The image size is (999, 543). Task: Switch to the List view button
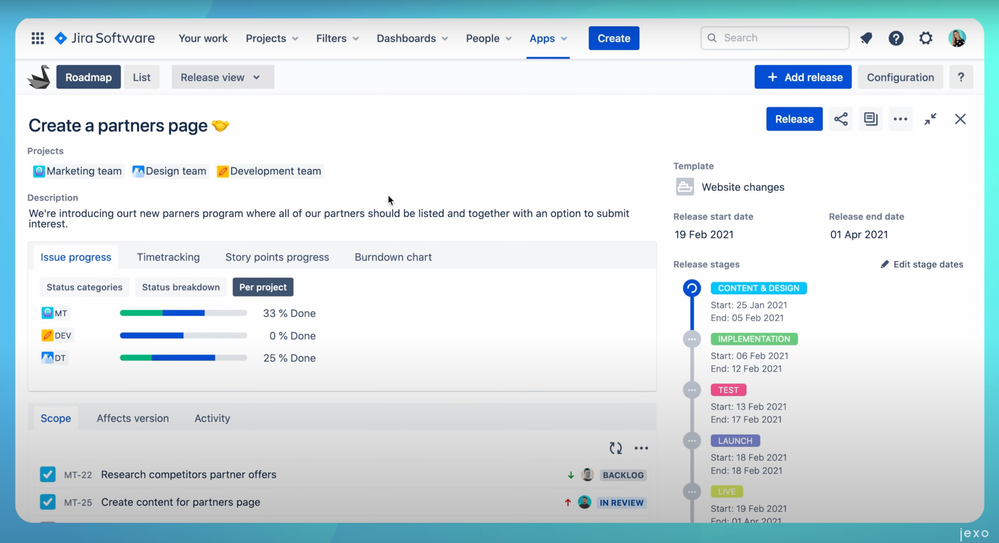pyautogui.click(x=141, y=77)
